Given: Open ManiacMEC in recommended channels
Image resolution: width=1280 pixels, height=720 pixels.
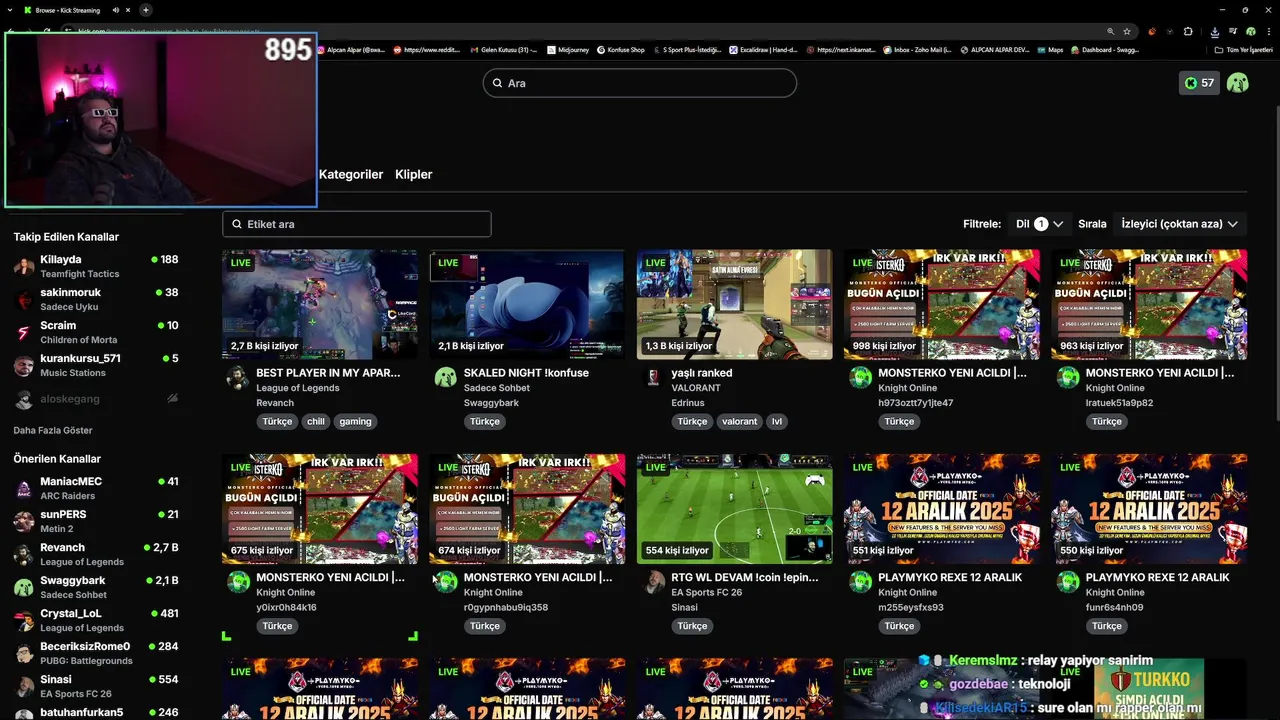Looking at the screenshot, I should tap(96, 488).
